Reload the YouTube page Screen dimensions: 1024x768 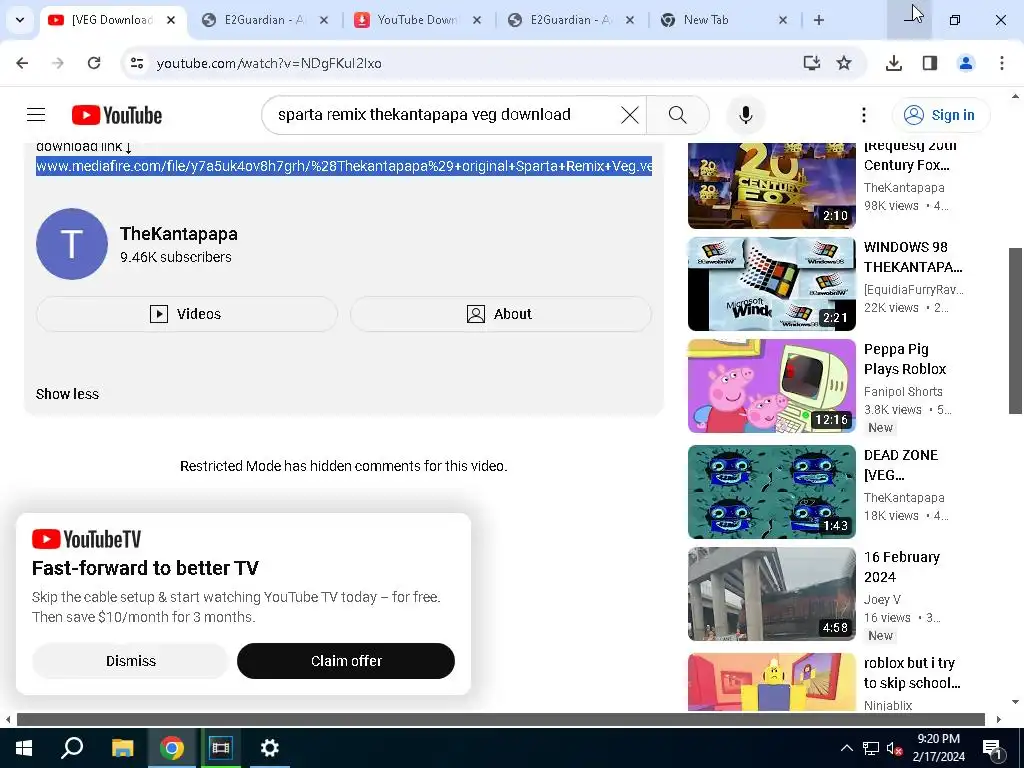pyautogui.click(x=94, y=63)
